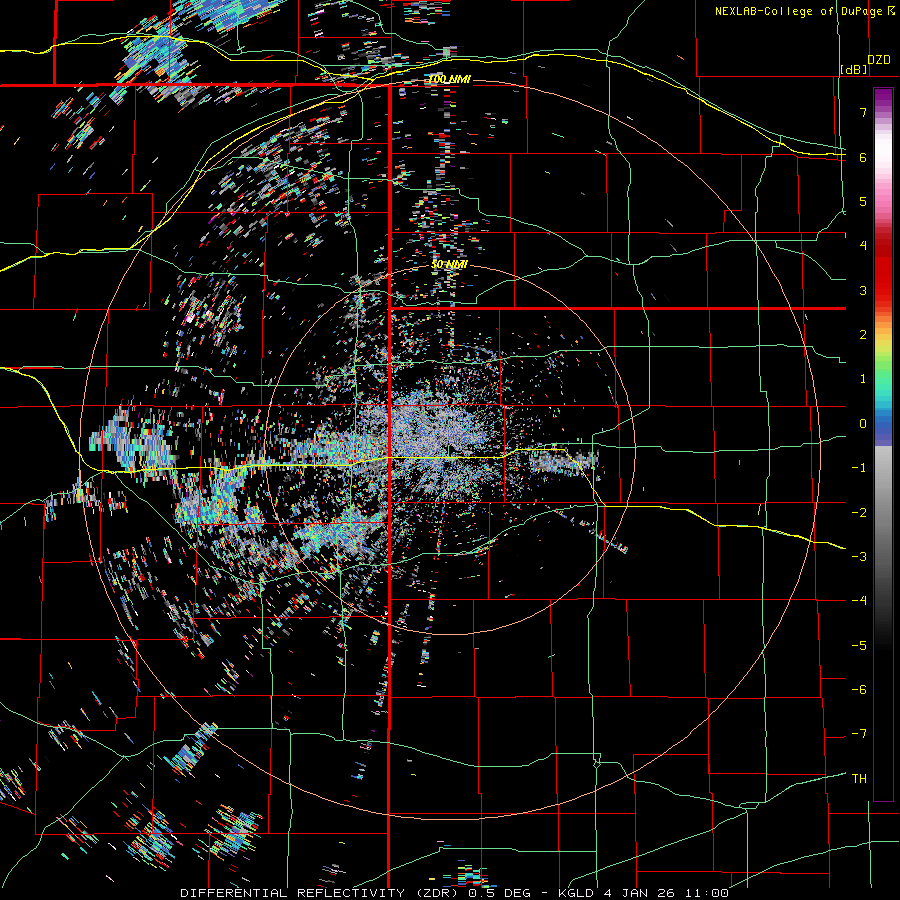Click the NEXLAB-College of DuPage label
This screenshot has height=900, width=900.
(x=798, y=11)
